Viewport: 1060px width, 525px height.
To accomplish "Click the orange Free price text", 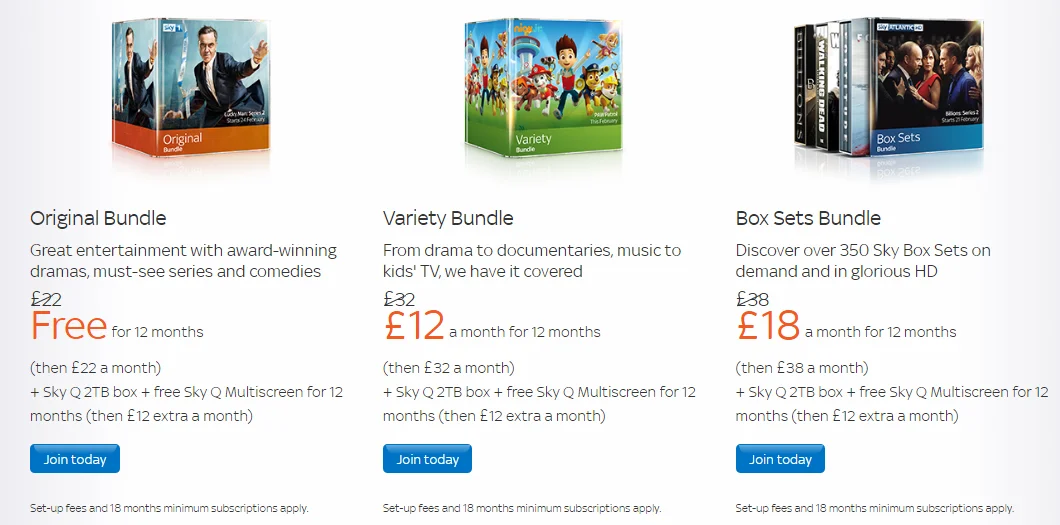I will click(x=68, y=326).
